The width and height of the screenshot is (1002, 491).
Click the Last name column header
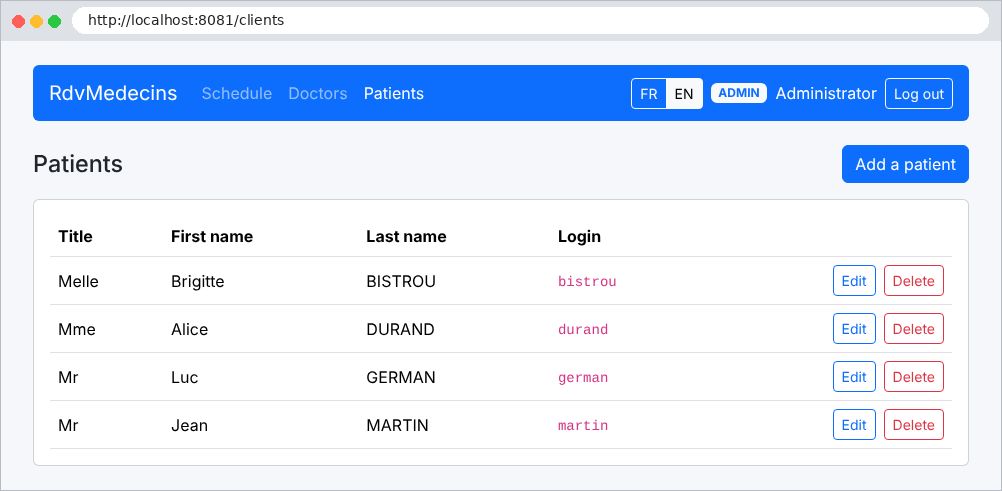click(406, 237)
